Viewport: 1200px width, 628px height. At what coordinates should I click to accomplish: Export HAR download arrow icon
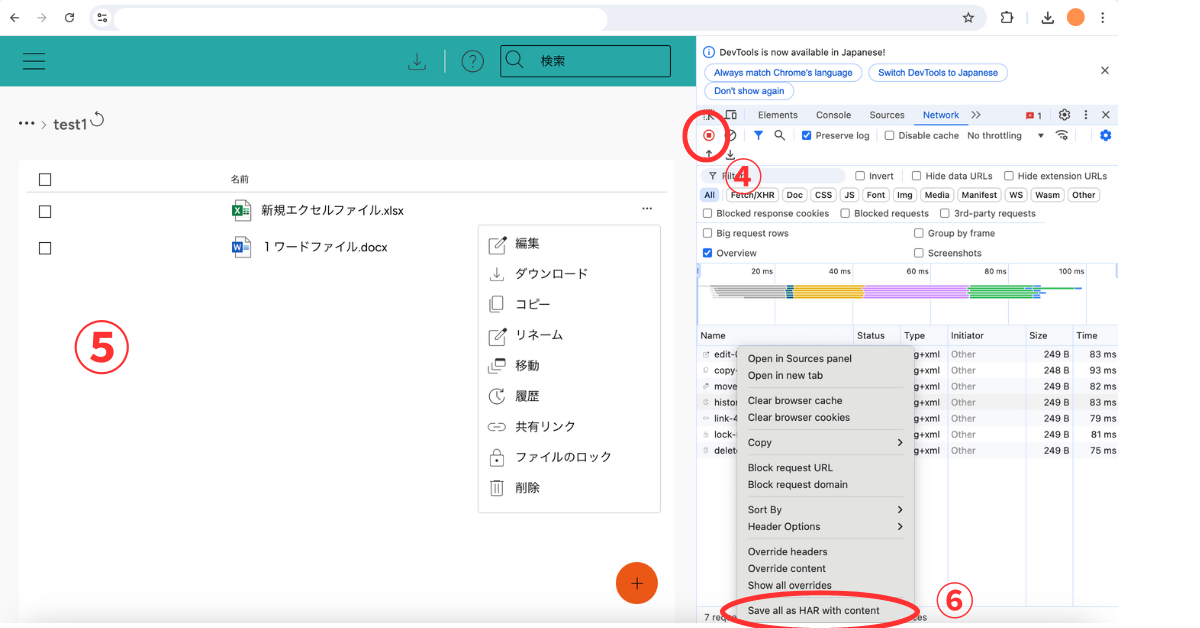click(x=730, y=154)
